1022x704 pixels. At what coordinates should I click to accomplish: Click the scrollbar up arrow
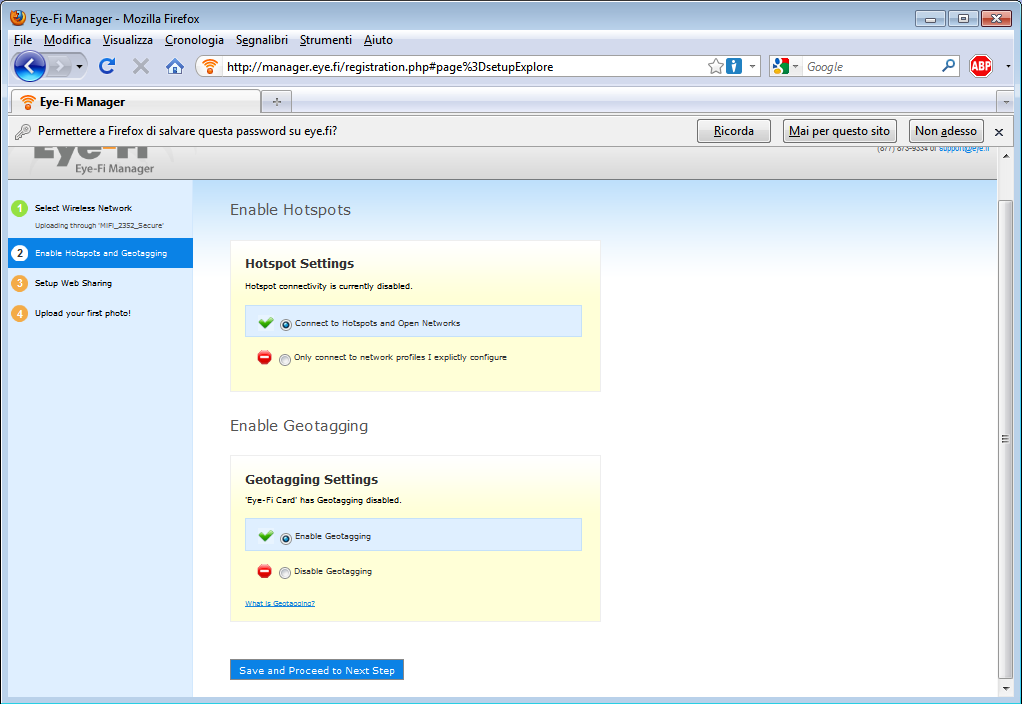coord(1006,156)
